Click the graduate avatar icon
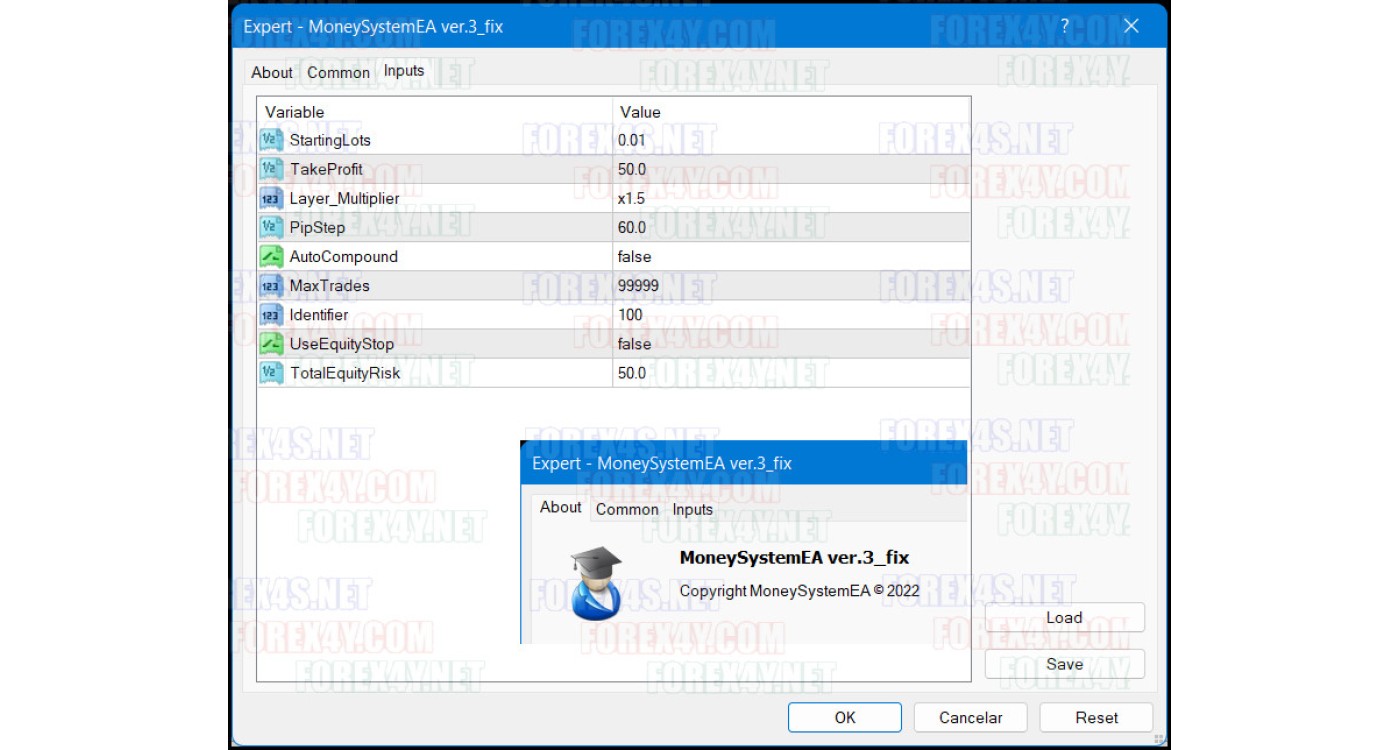 click(x=596, y=583)
